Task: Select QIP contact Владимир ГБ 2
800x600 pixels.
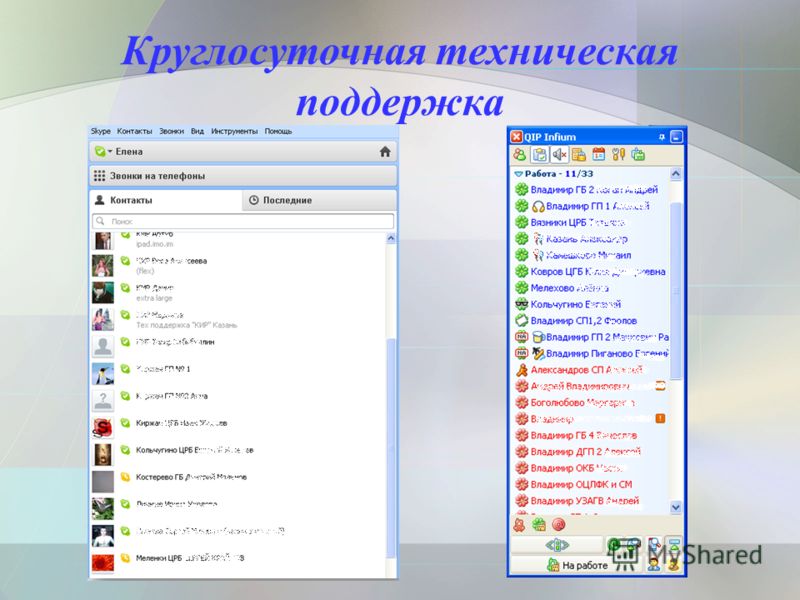Action: click(590, 190)
